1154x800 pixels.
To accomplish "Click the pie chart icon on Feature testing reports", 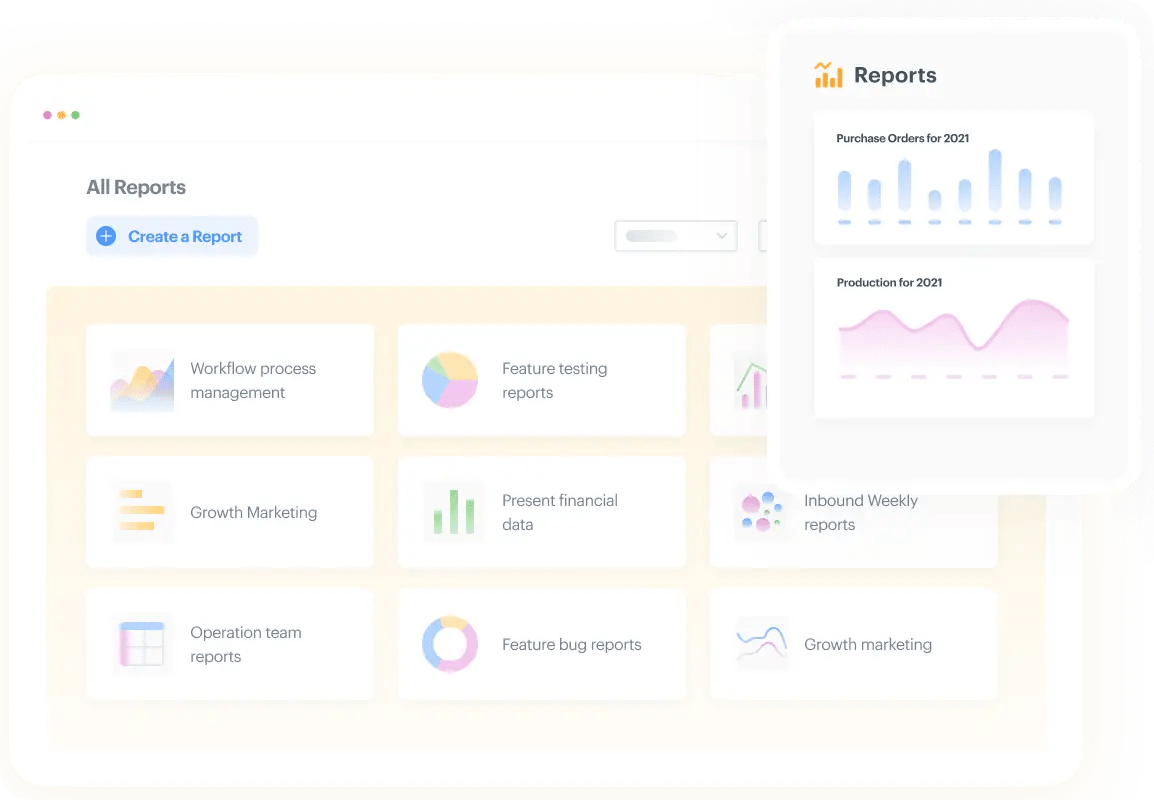I will click(x=450, y=380).
